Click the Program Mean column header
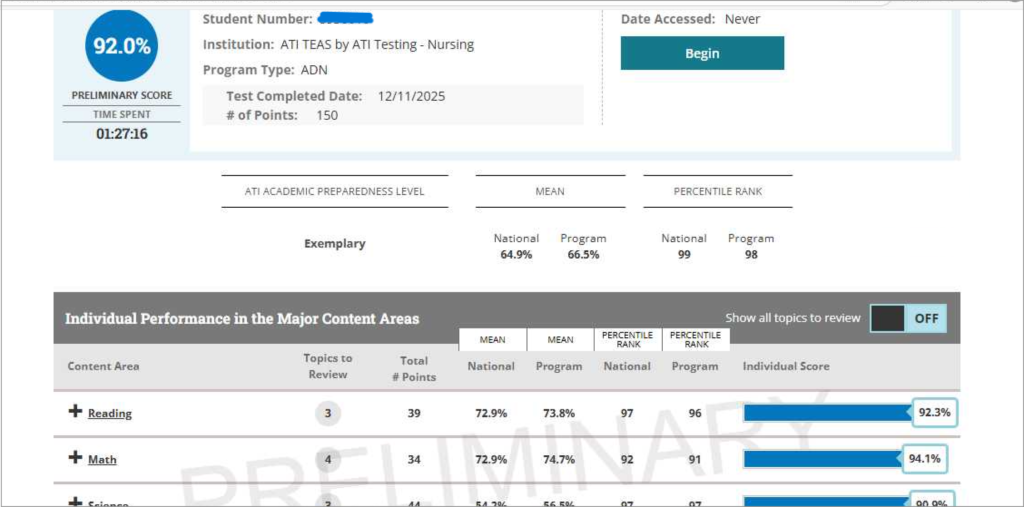The width and height of the screenshot is (1024, 507). [559, 366]
